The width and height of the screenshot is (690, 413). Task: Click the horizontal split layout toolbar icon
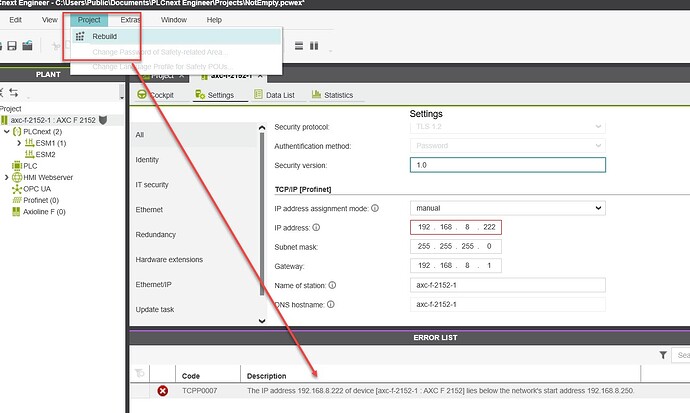pyautogui.click(x=299, y=46)
